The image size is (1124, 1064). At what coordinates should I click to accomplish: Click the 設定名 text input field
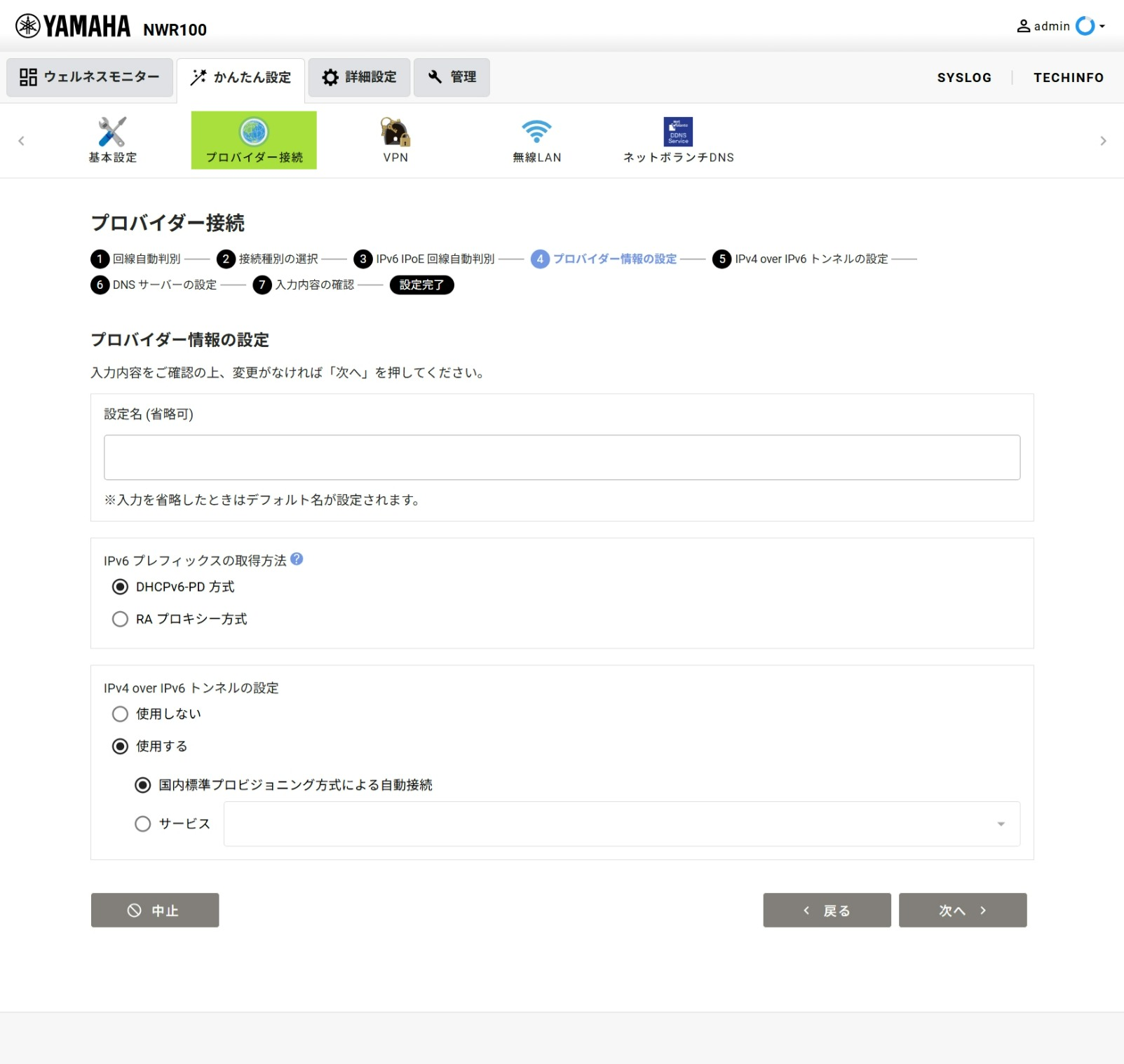[x=562, y=457]
